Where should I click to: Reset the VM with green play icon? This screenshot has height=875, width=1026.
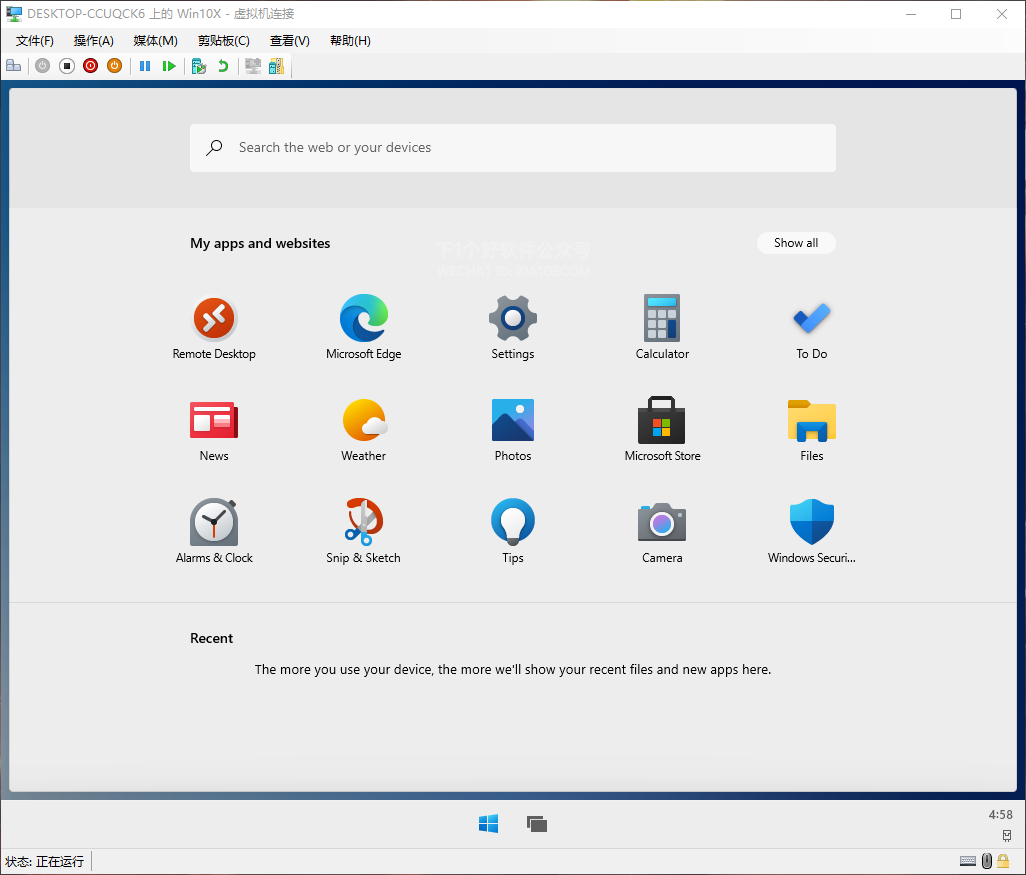[169, 66]
